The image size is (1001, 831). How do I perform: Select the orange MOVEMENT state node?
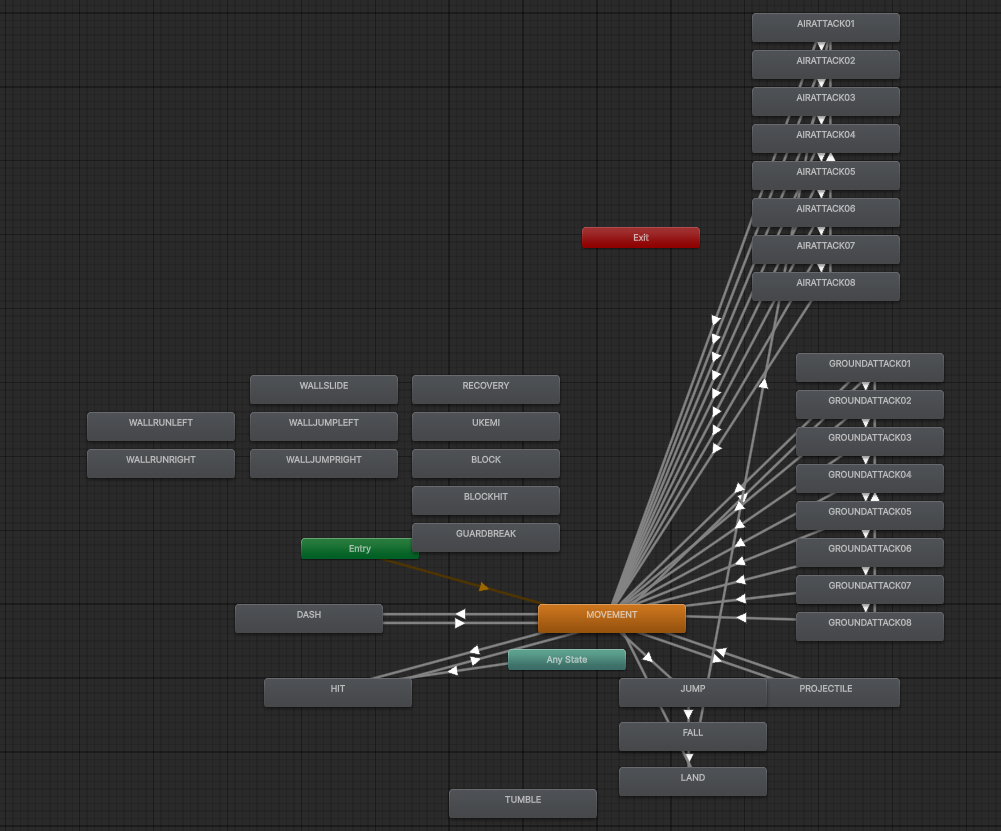click(611, 618)
